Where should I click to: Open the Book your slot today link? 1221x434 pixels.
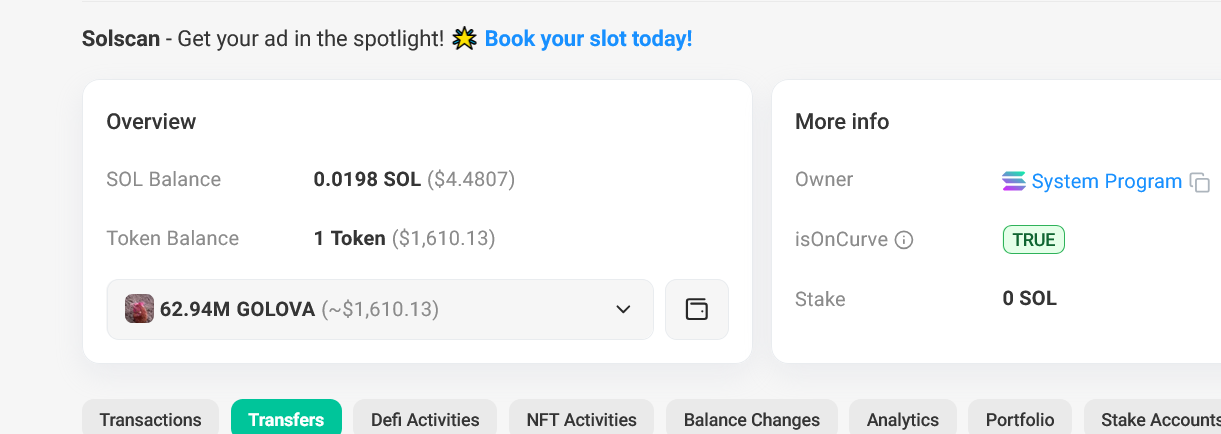pyautogui.click(x=588, y=40)
